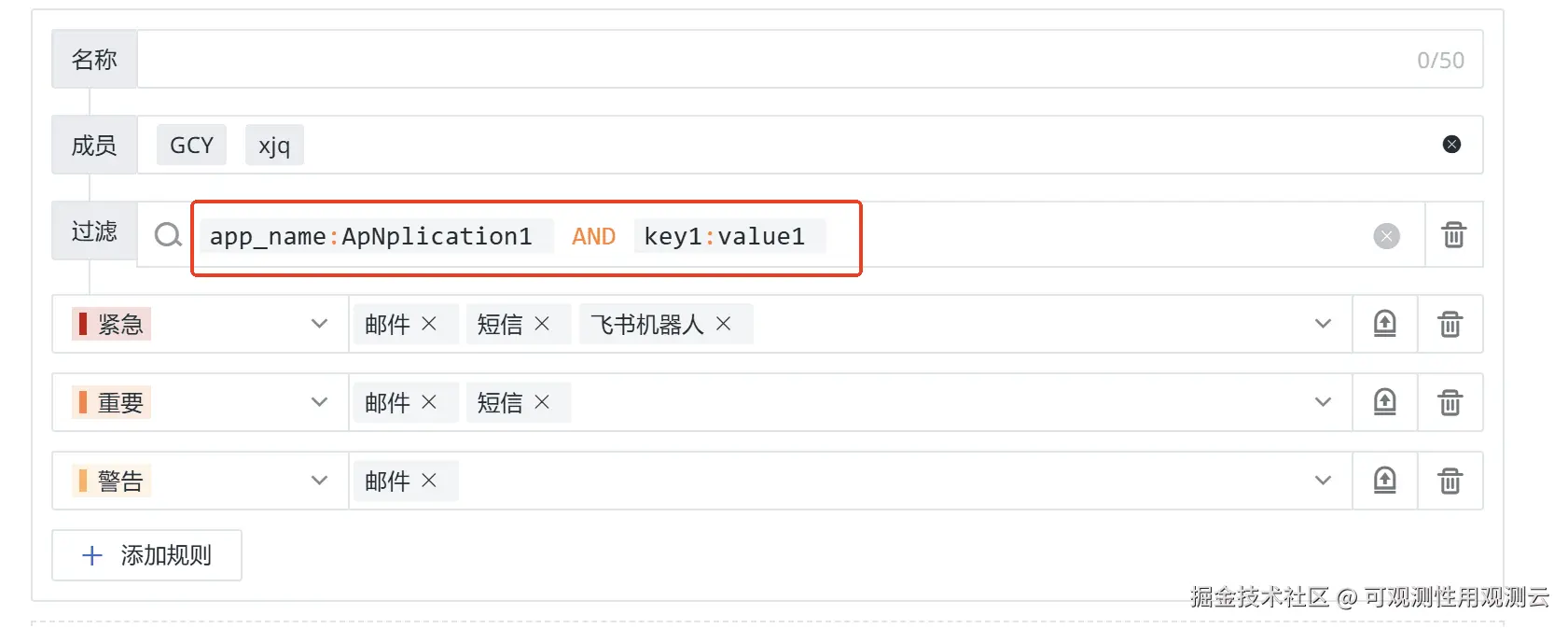
Task: Remove 飞书机器人 tag from 紧急 row
Action: [723, 324]
